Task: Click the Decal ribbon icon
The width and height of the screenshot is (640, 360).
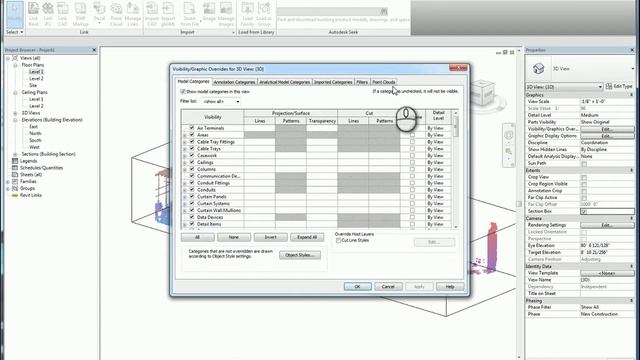Action: click(99, 13)
